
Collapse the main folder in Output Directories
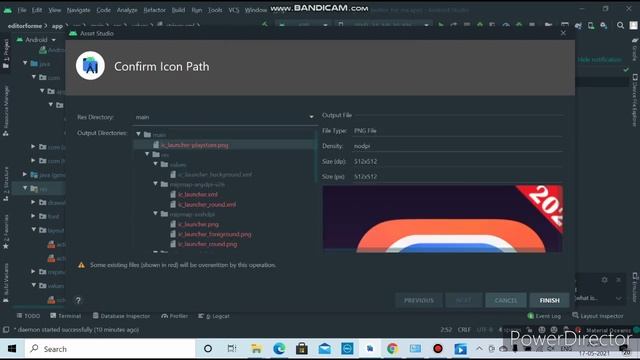pyautogui.click(x=139, y=134)
